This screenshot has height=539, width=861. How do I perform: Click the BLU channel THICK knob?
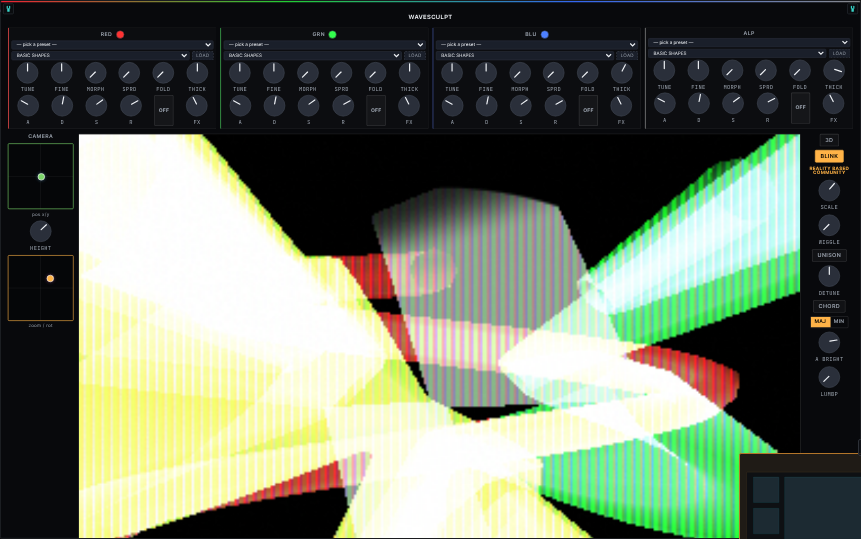click(x=622, y=73)
